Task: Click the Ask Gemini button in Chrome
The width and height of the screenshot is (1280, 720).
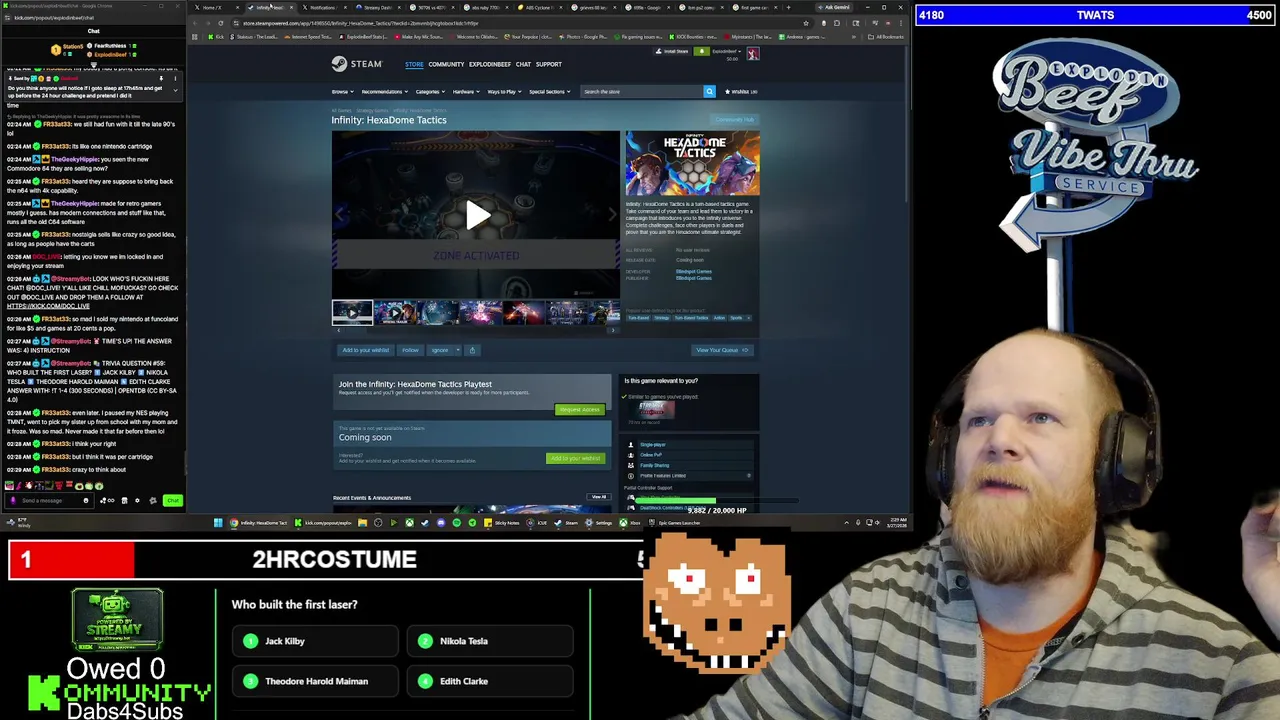Action: [x=836, y=7]
